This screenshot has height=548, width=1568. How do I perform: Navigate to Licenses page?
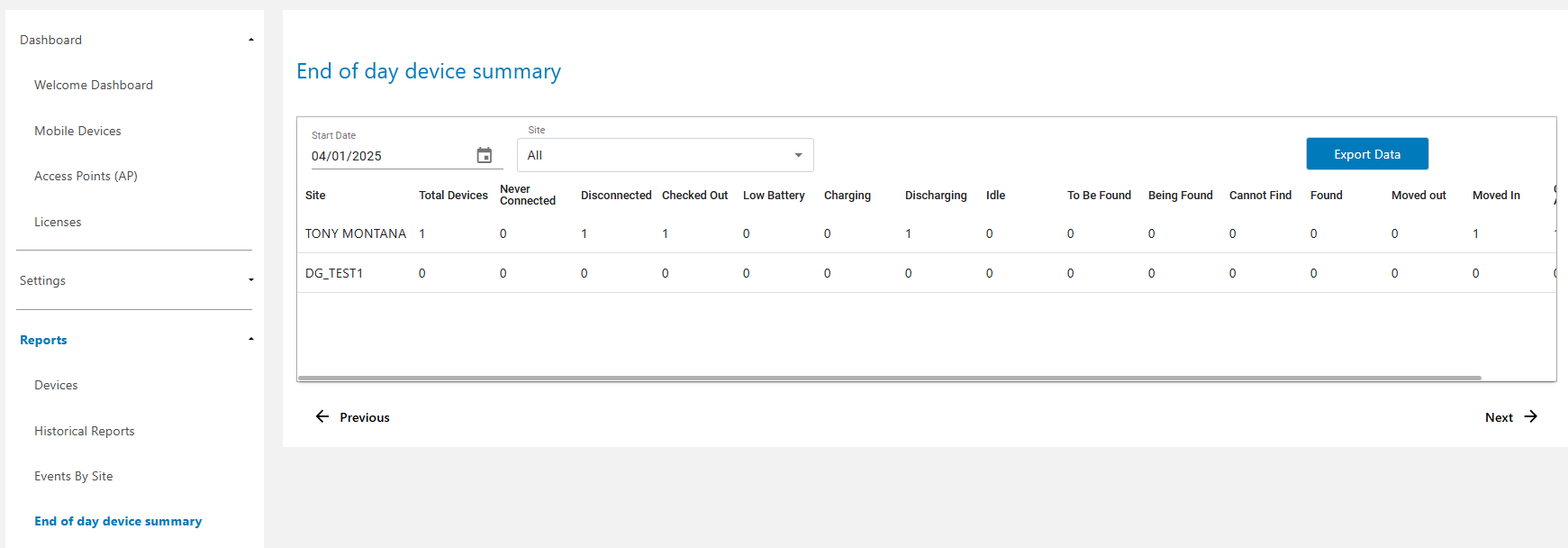[x=58, y=222]
